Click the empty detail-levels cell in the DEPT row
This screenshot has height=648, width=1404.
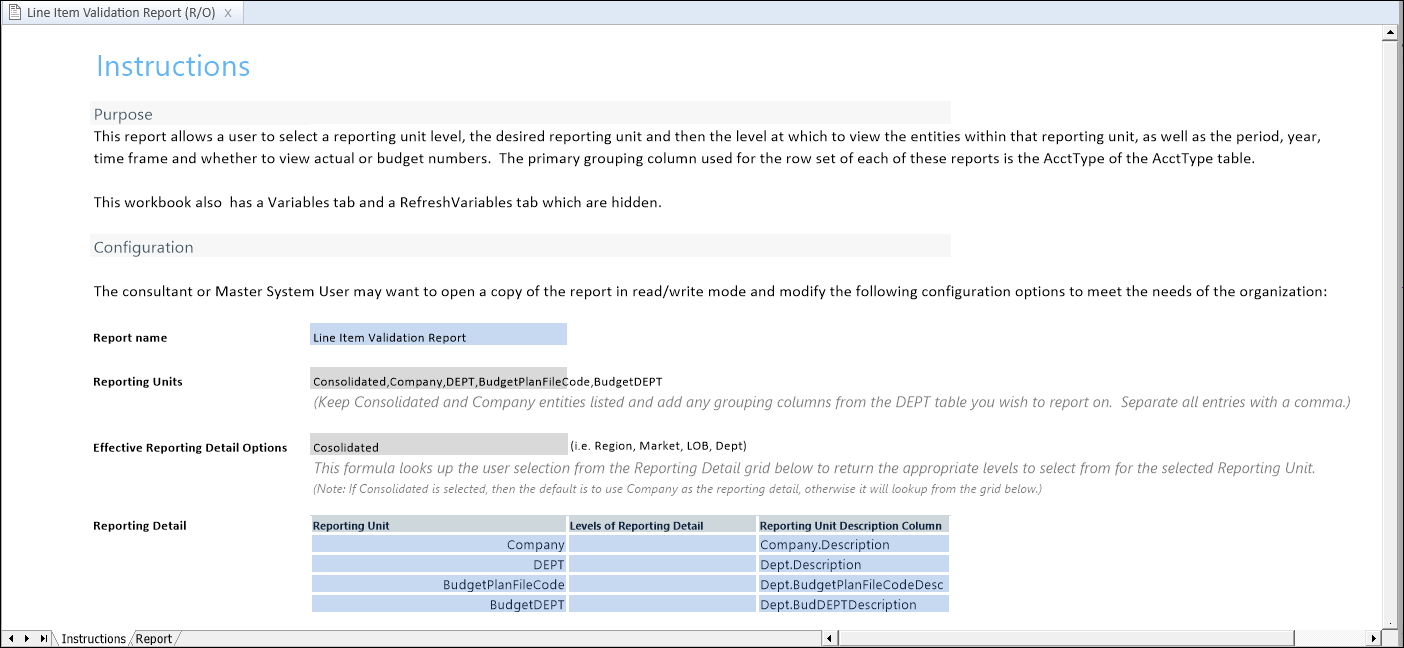click(x=663, y=565)
